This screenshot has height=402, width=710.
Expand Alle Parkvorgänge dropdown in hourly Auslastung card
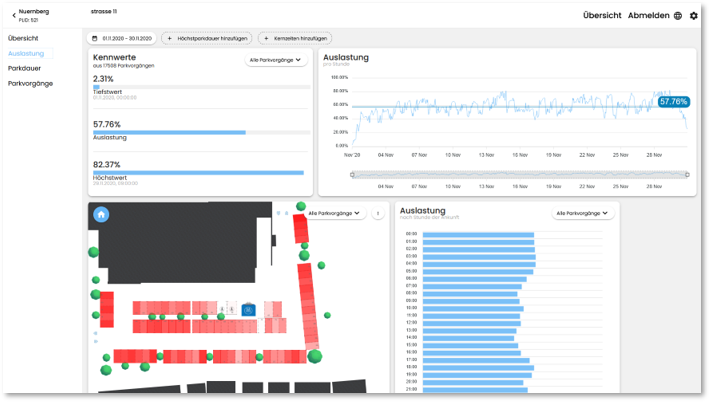[x=582, y=213]
